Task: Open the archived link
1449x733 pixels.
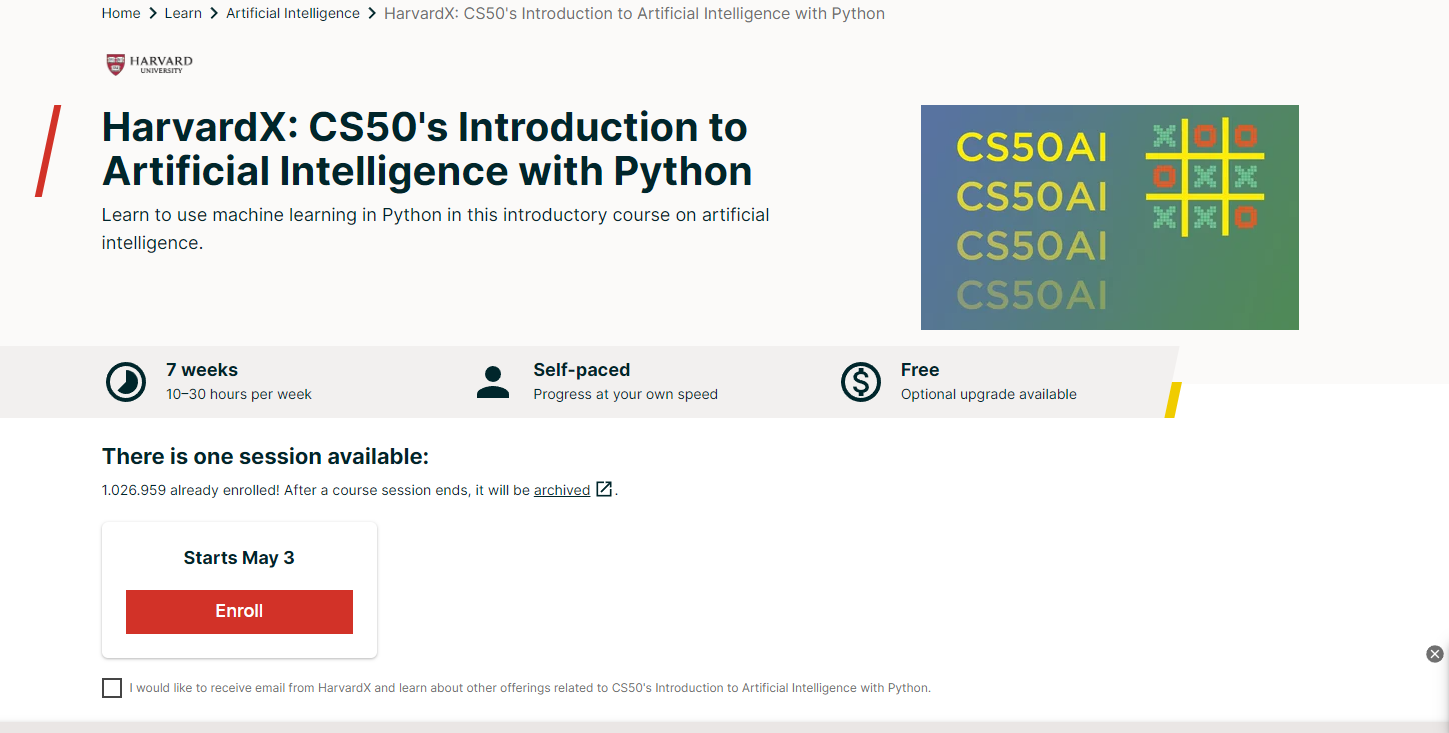Action: 562,490
